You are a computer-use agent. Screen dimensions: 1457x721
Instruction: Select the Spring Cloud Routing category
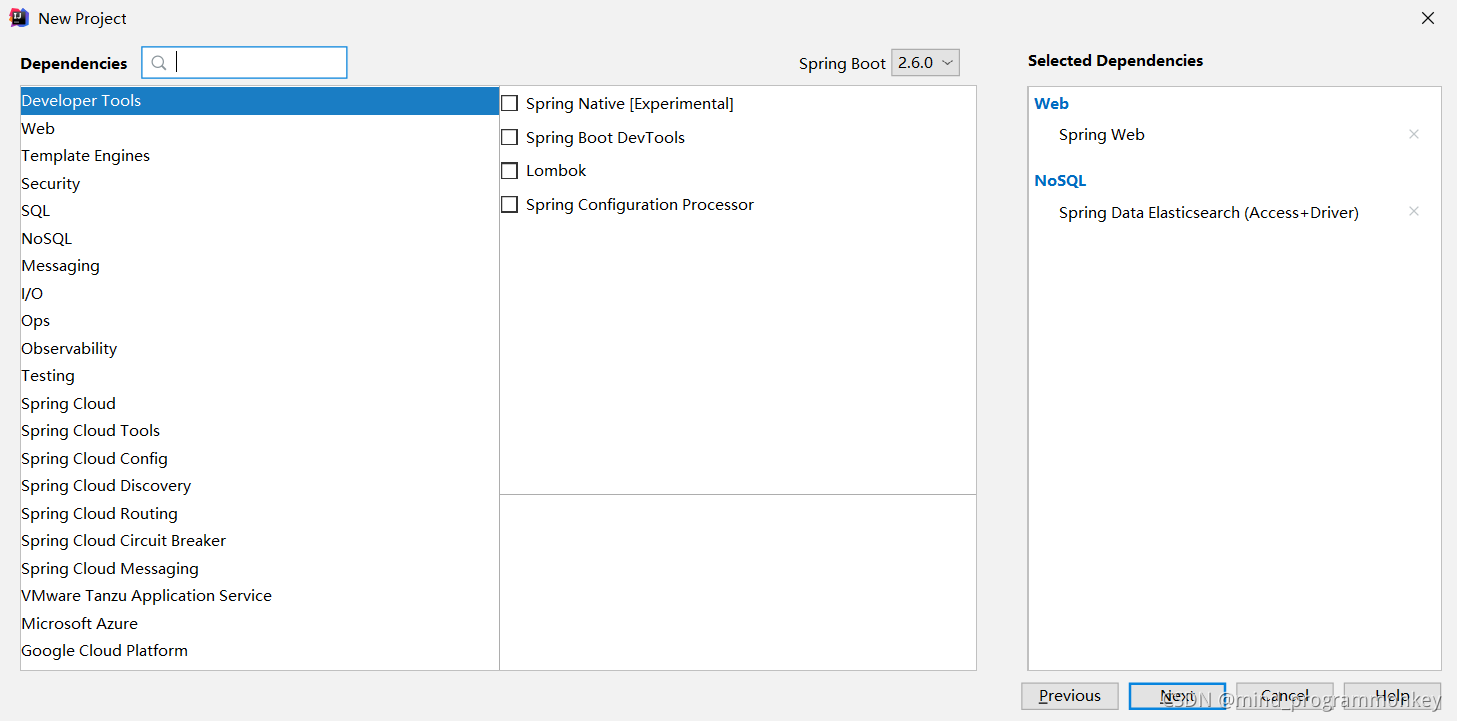(260, 513)
